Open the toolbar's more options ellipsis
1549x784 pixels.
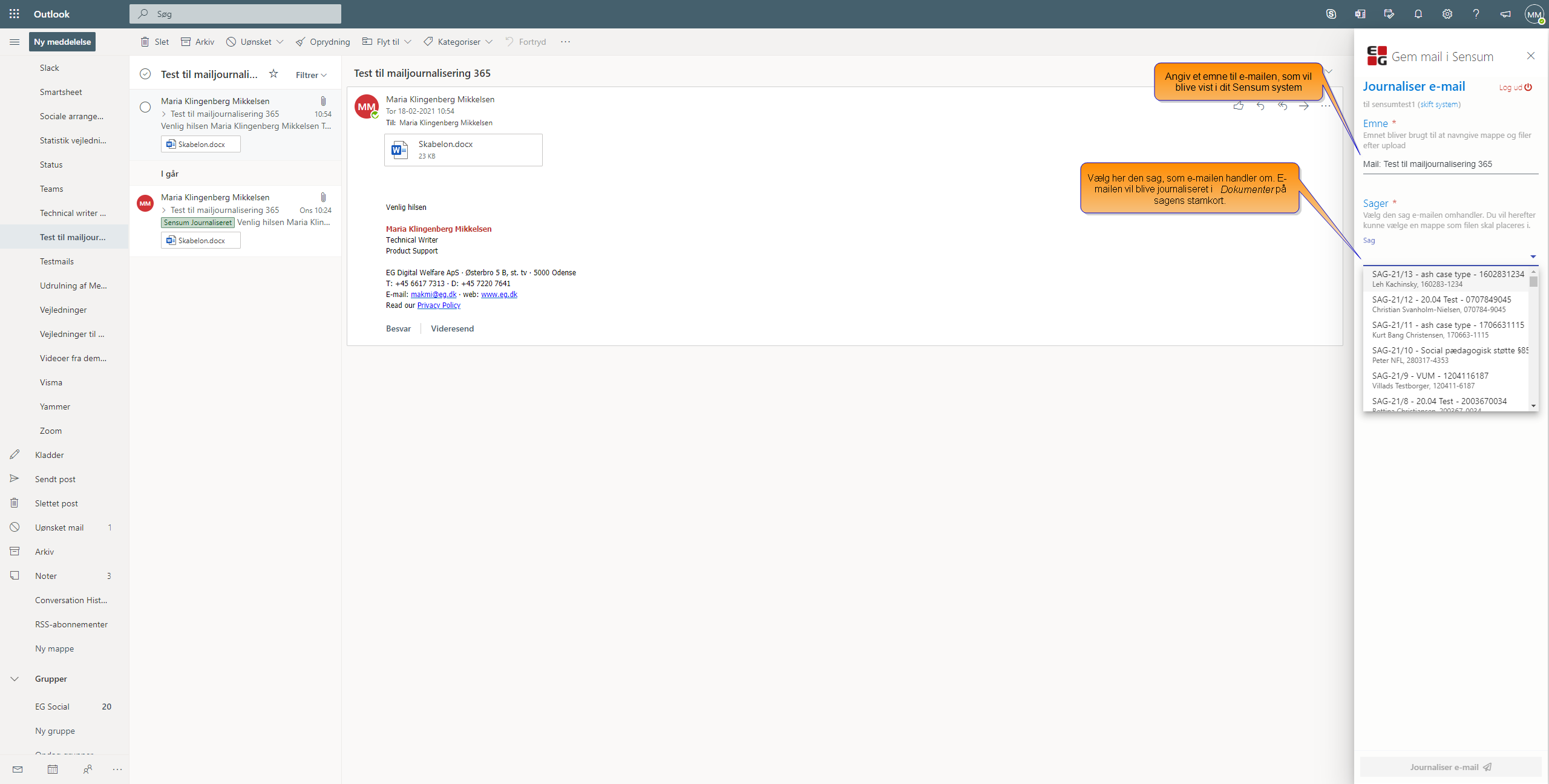(565, 42)
